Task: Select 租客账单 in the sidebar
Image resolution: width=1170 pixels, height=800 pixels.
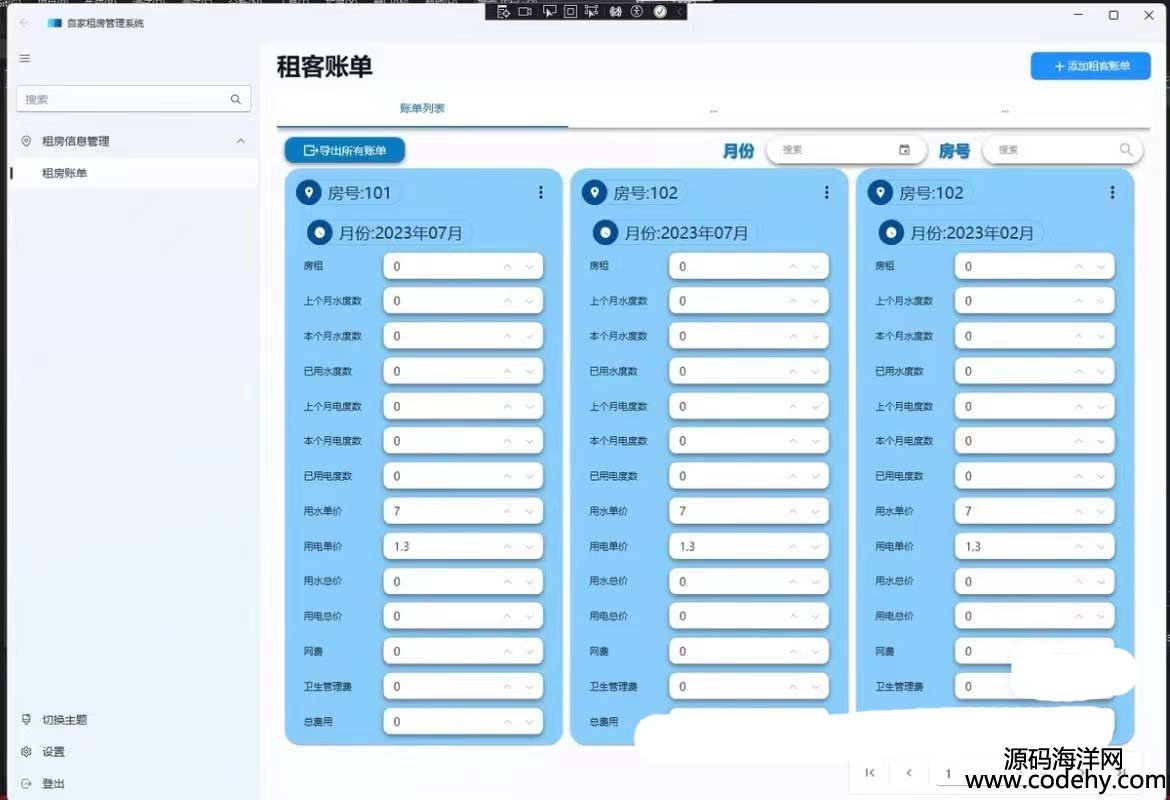Action: [x=65, y=173]
